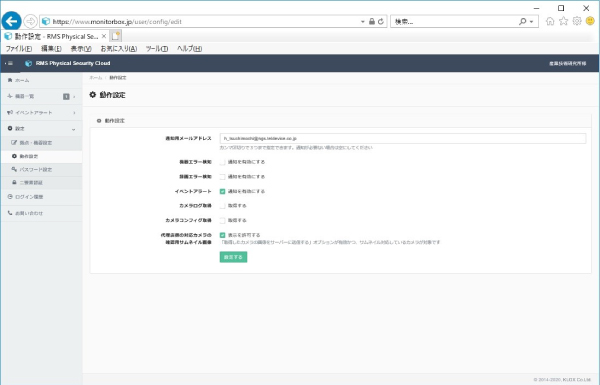600x385 pixels.
Task: Open お問い合わせ in the sidebar
Action: pos(41,213)
